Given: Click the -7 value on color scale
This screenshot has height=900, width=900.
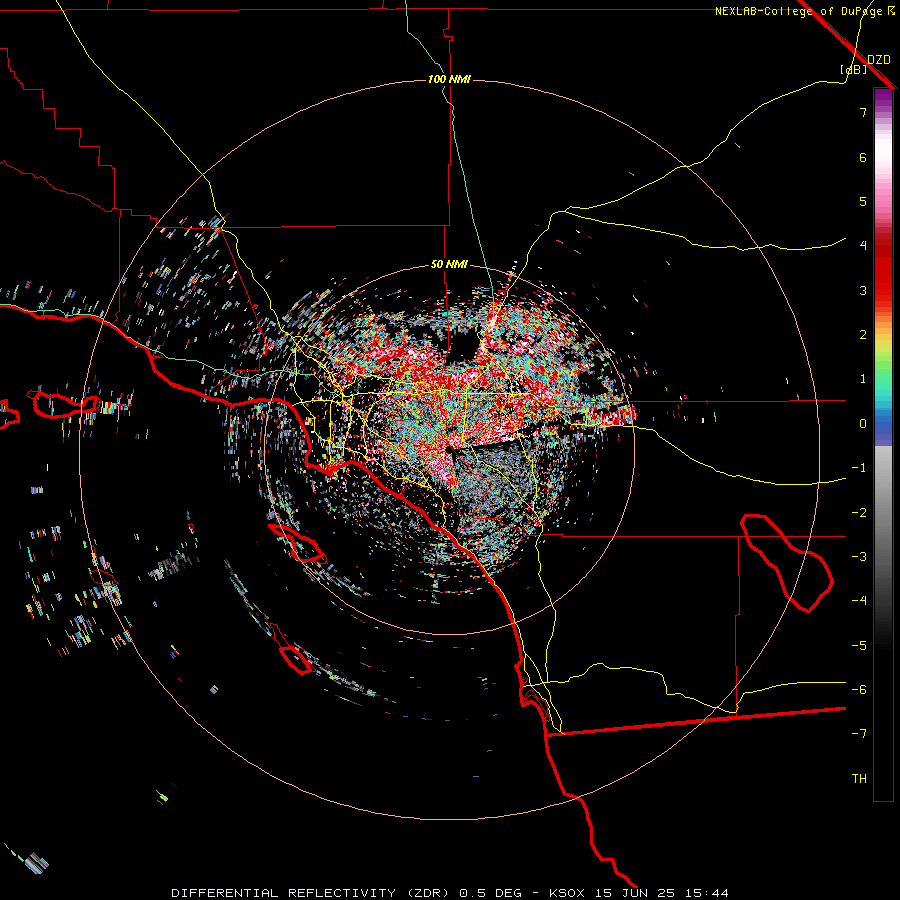Looking at the screenshot, I should pos(859,734).
